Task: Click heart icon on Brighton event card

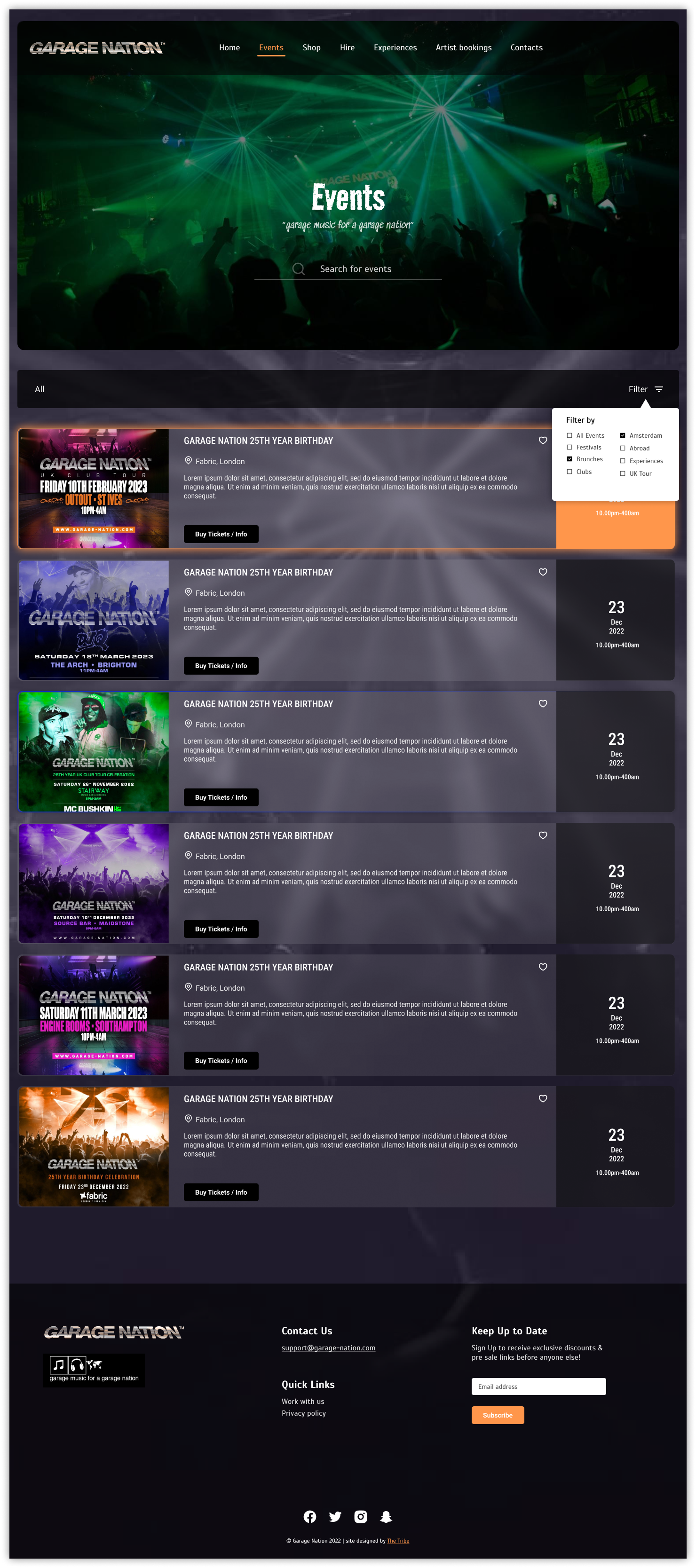Action: click(543, 572)
